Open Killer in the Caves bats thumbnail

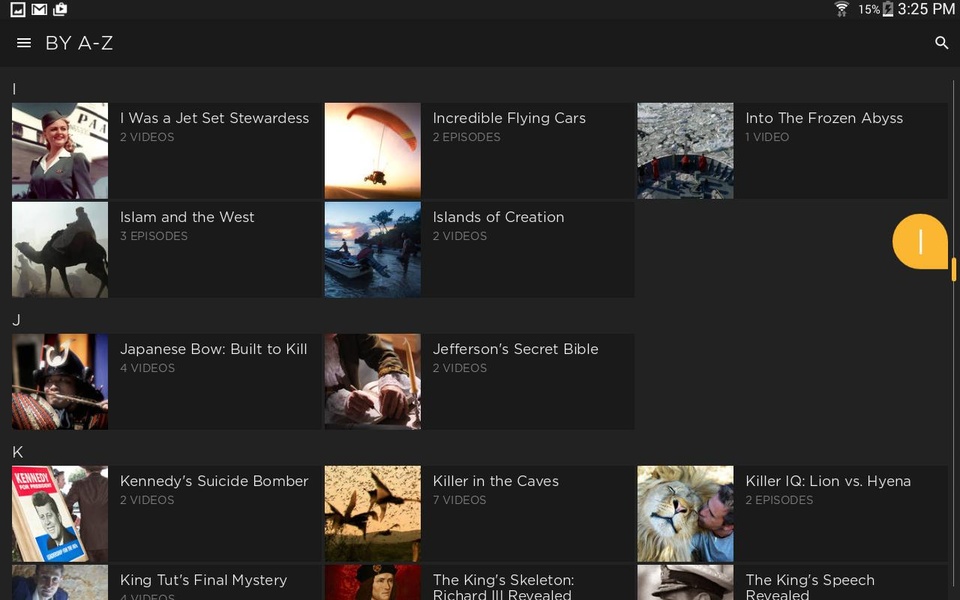pyautogui.click(x=373, y=514)
